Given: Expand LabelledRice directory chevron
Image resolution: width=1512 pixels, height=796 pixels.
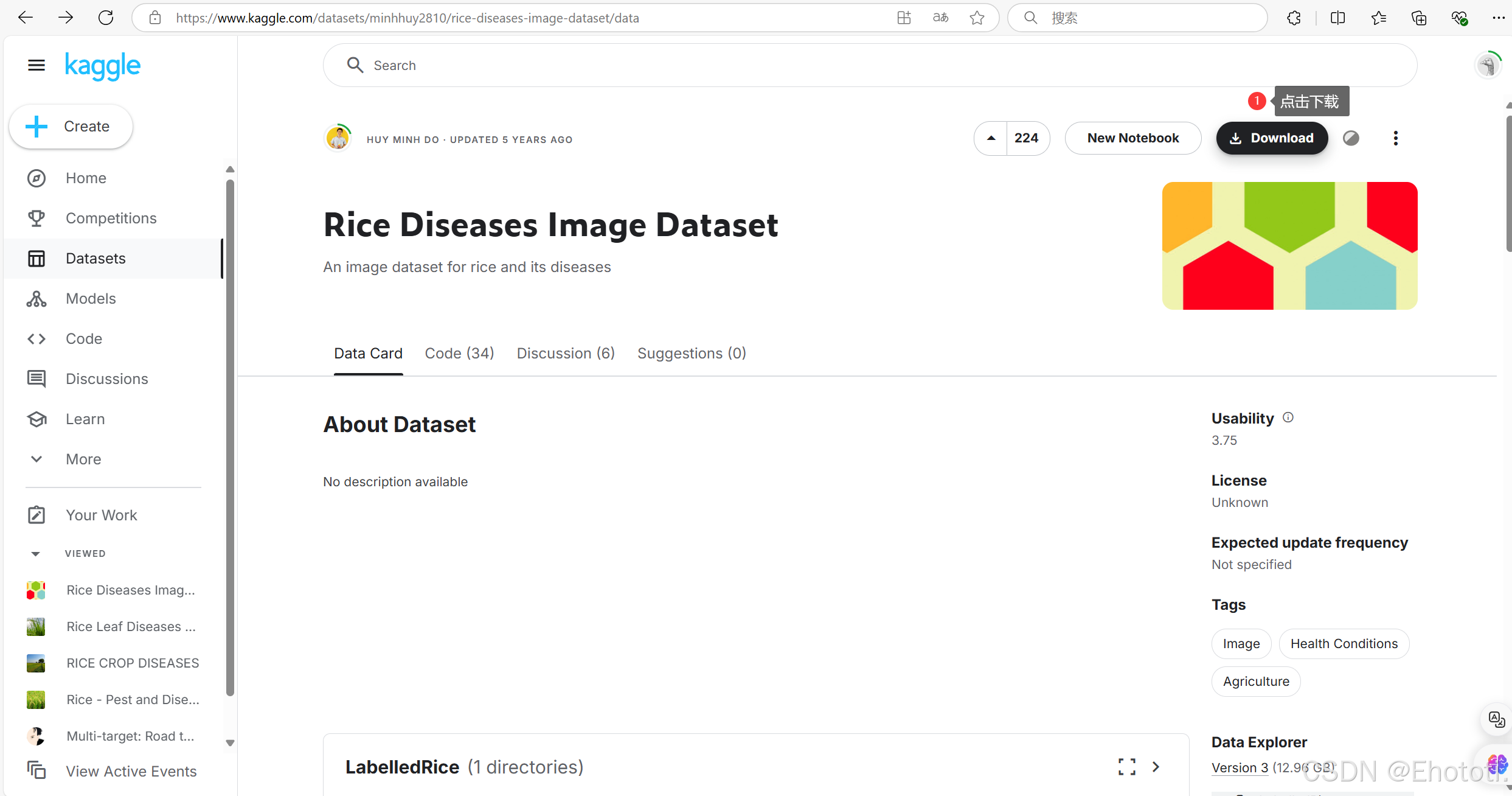Looking at the screenshot, I should pos(1156,767).
